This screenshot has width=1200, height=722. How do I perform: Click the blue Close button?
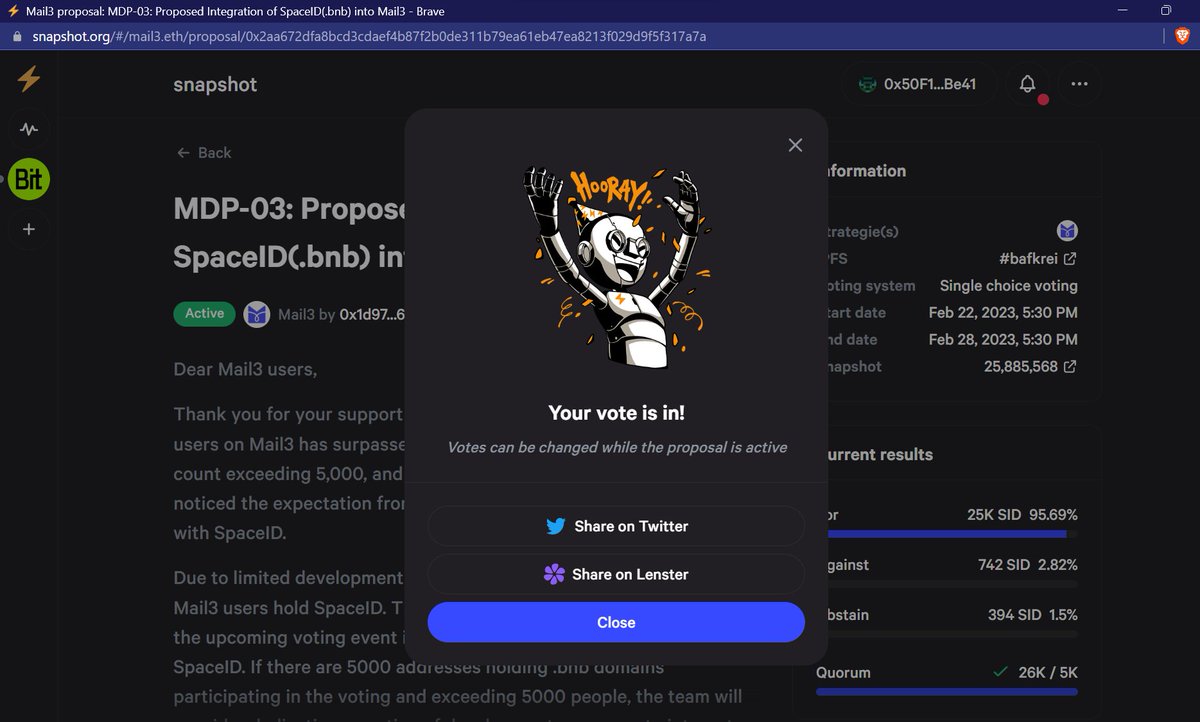pyautogui.click(x=616, y=622)
